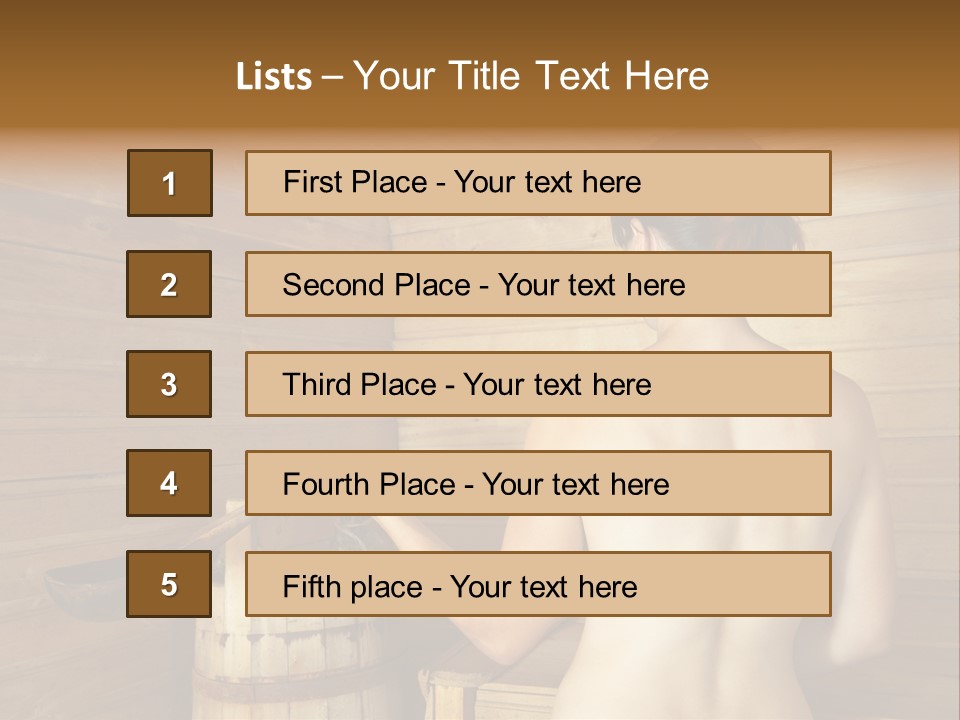Click the bold word Lists in title
The width and height of the screenshot is (960, 720).
click(x=274, y=77)
